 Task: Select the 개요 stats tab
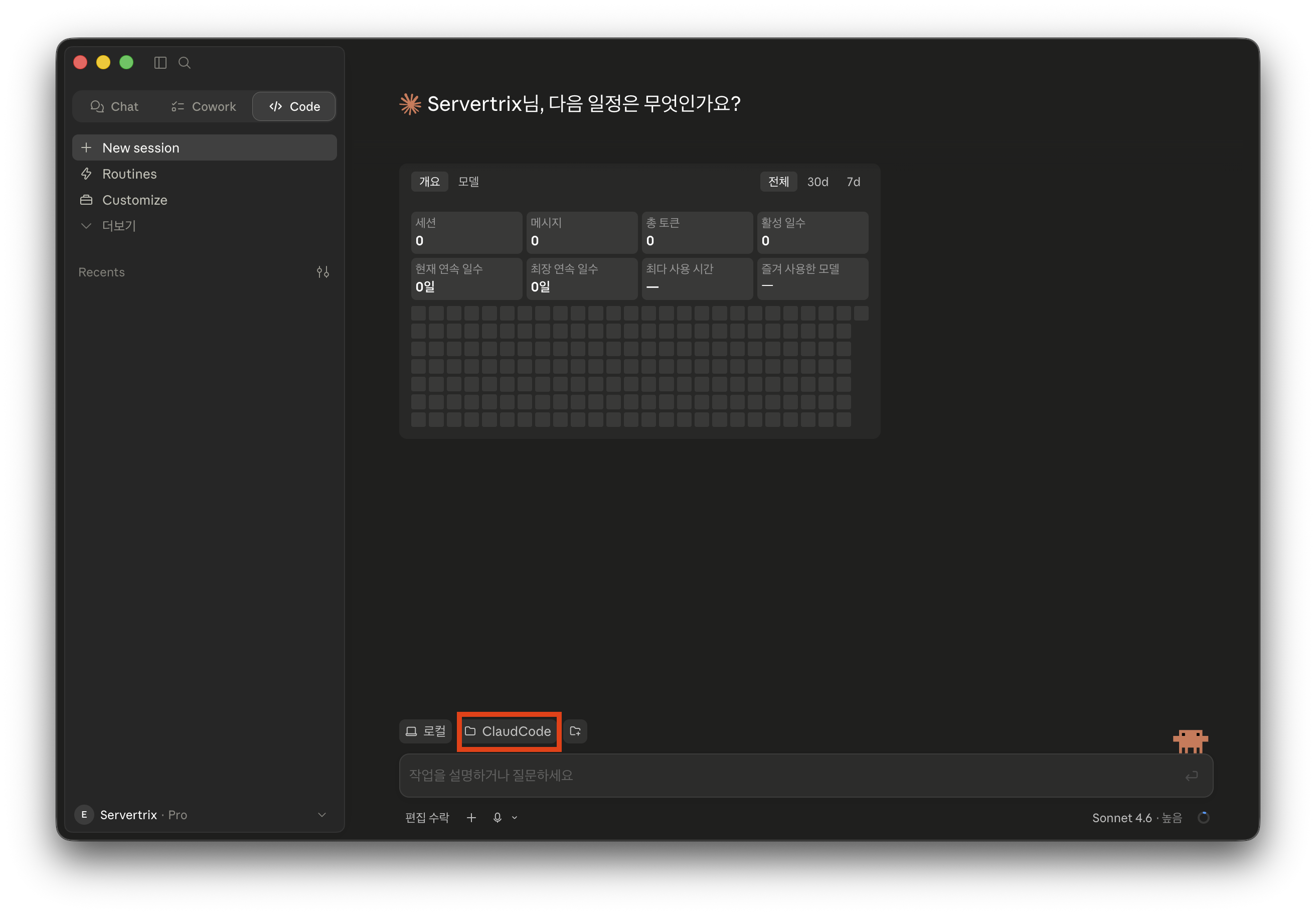pyautogui.click(x=429, y=182)
